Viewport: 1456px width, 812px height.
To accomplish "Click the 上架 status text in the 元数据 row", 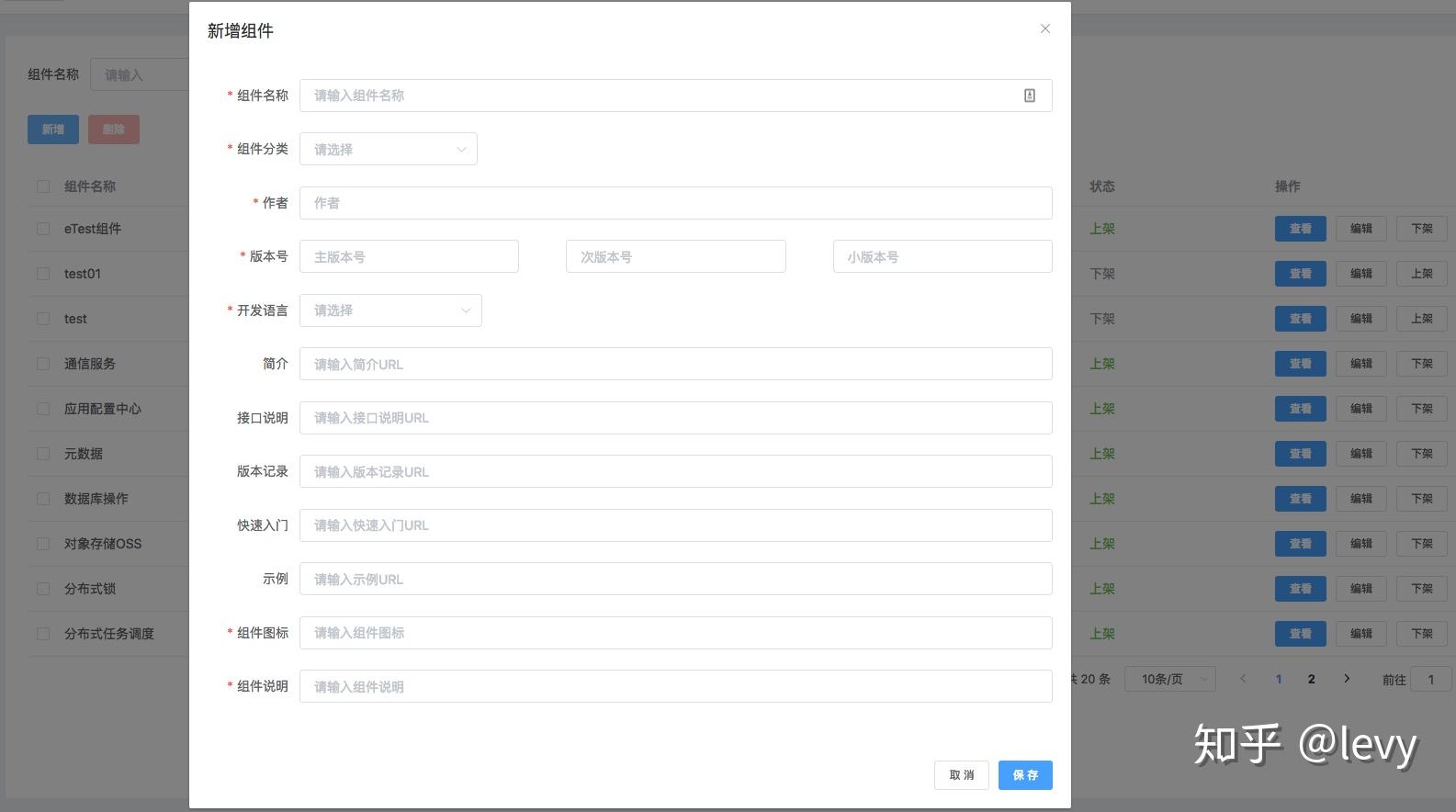I will (1102, 454).
